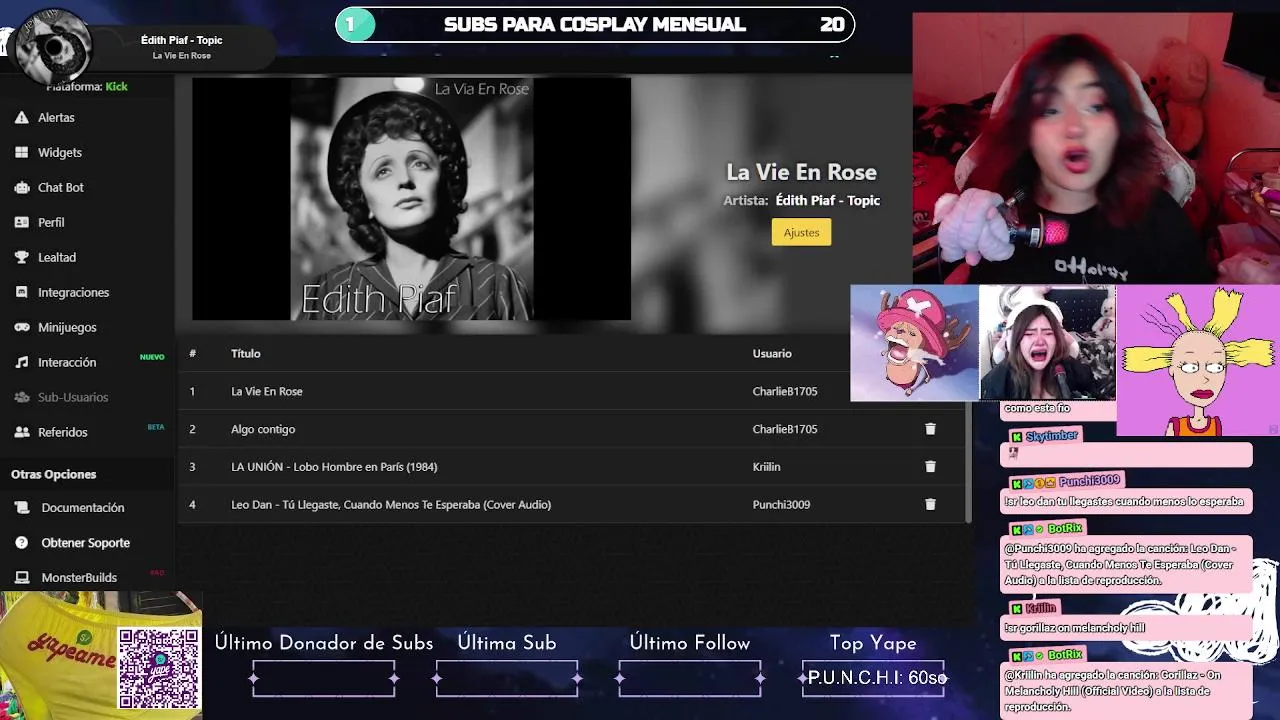The width and height of the screenshot is (1280, 720).
Task: Open the Interacción section
Action: click(x=67, y=362)
